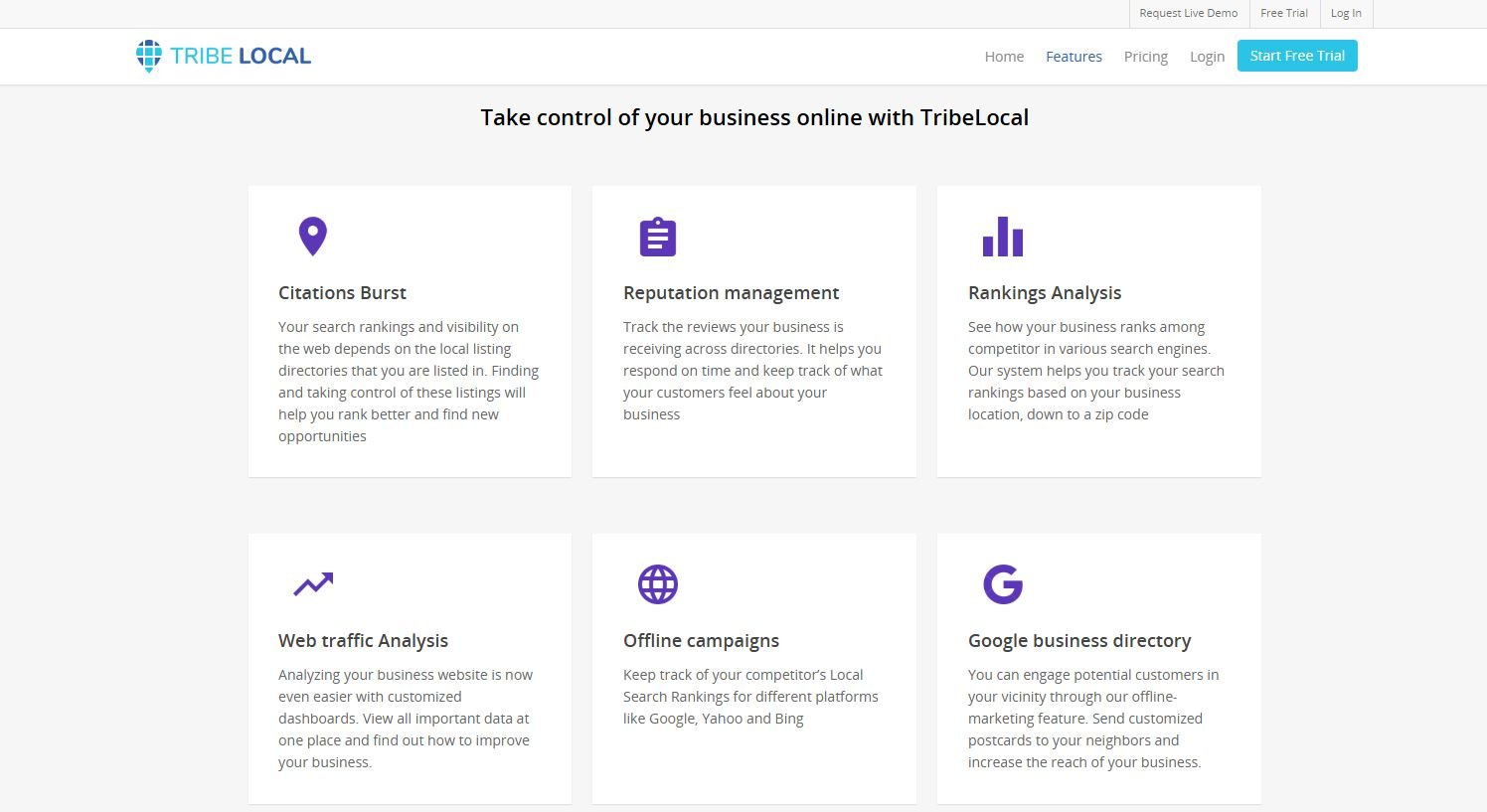Viewport: 1487px width, 812px height.
Task: Click the Offline campaigns globe icon
Action: [658, 584]
